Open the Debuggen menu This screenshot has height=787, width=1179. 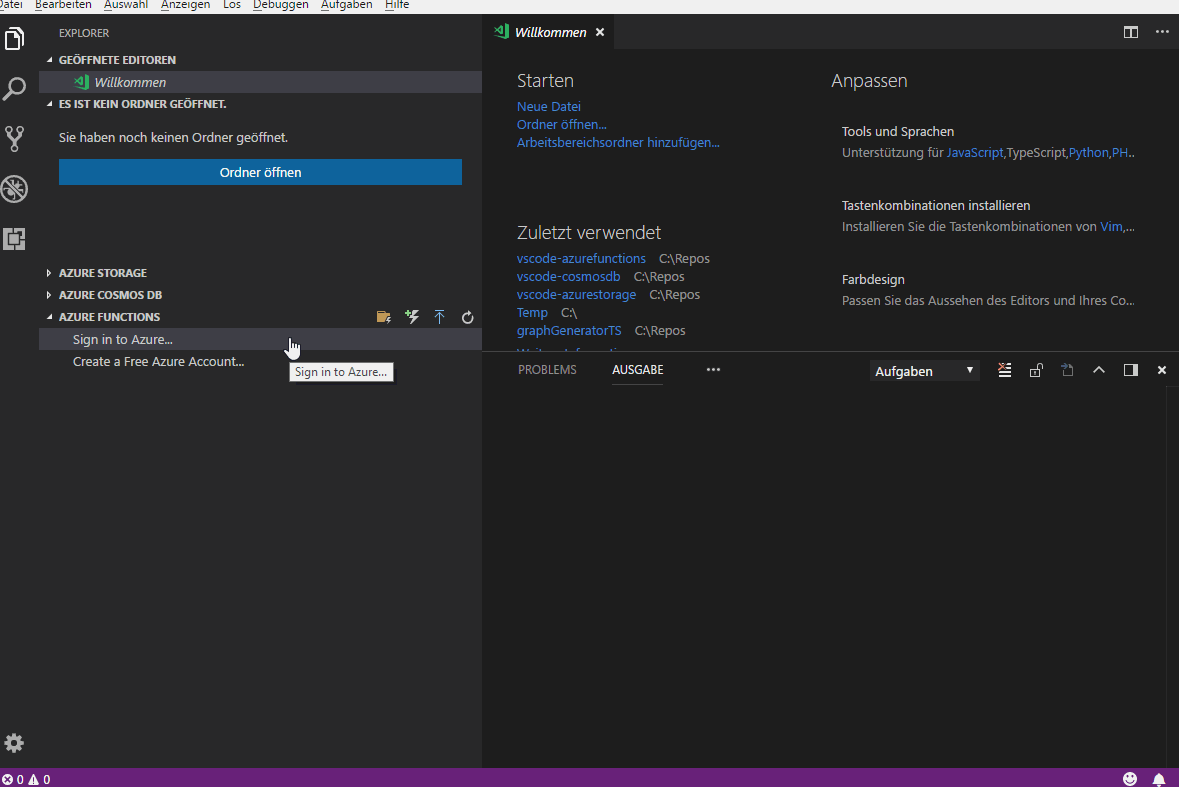(x=280, y=5)
